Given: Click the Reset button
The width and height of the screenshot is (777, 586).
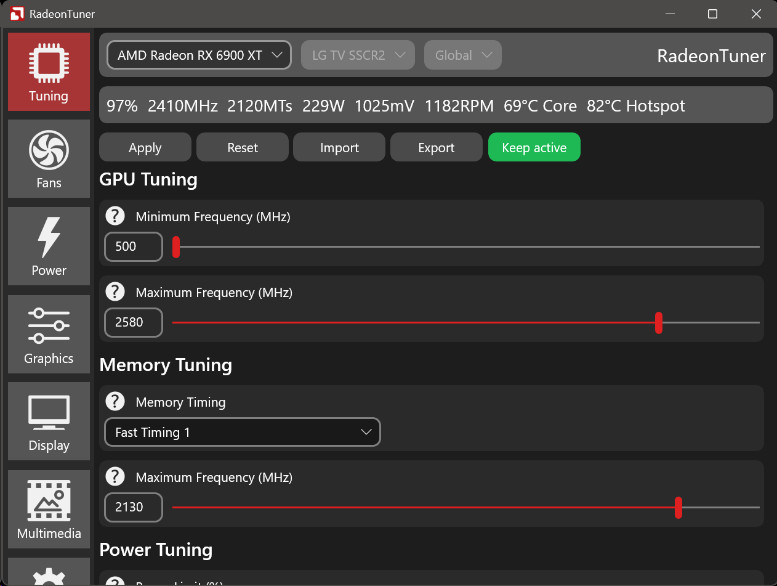Looking at the screenshot, I should click(242, 147).
